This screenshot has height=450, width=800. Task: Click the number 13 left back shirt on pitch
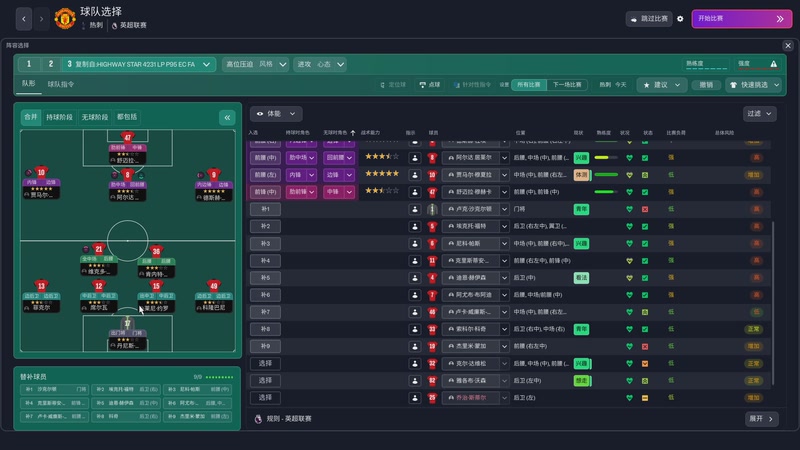point(41,286)
